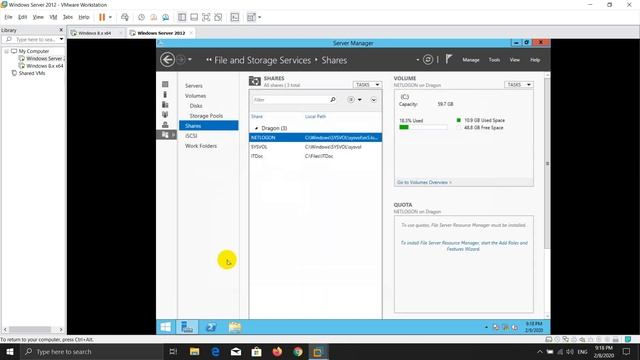Select the SYSVOL share row
Screen dimensions: 640x360
[x=316, y=147]
